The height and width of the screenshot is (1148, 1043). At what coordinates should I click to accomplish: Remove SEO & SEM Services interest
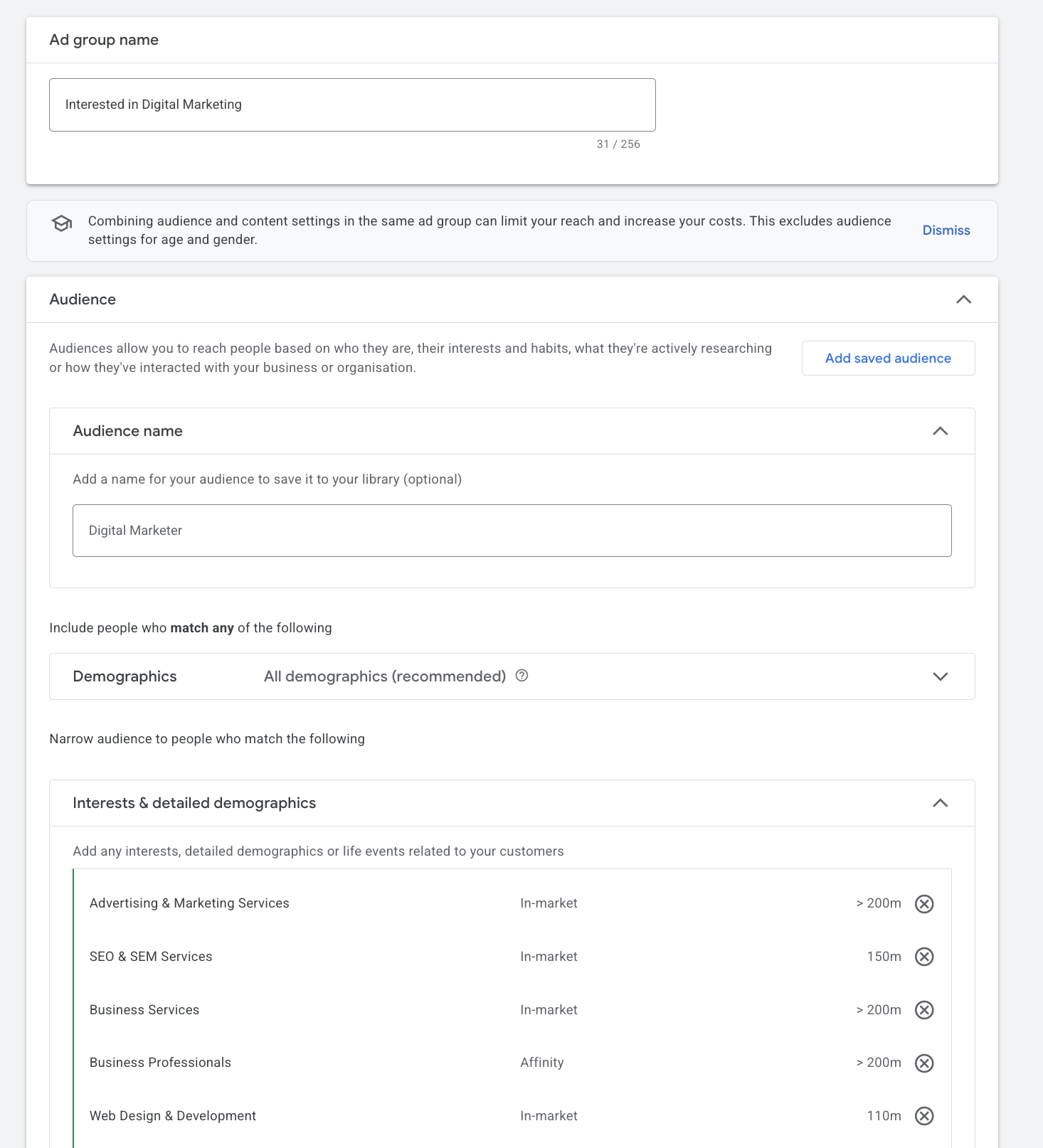click(924, 957)
